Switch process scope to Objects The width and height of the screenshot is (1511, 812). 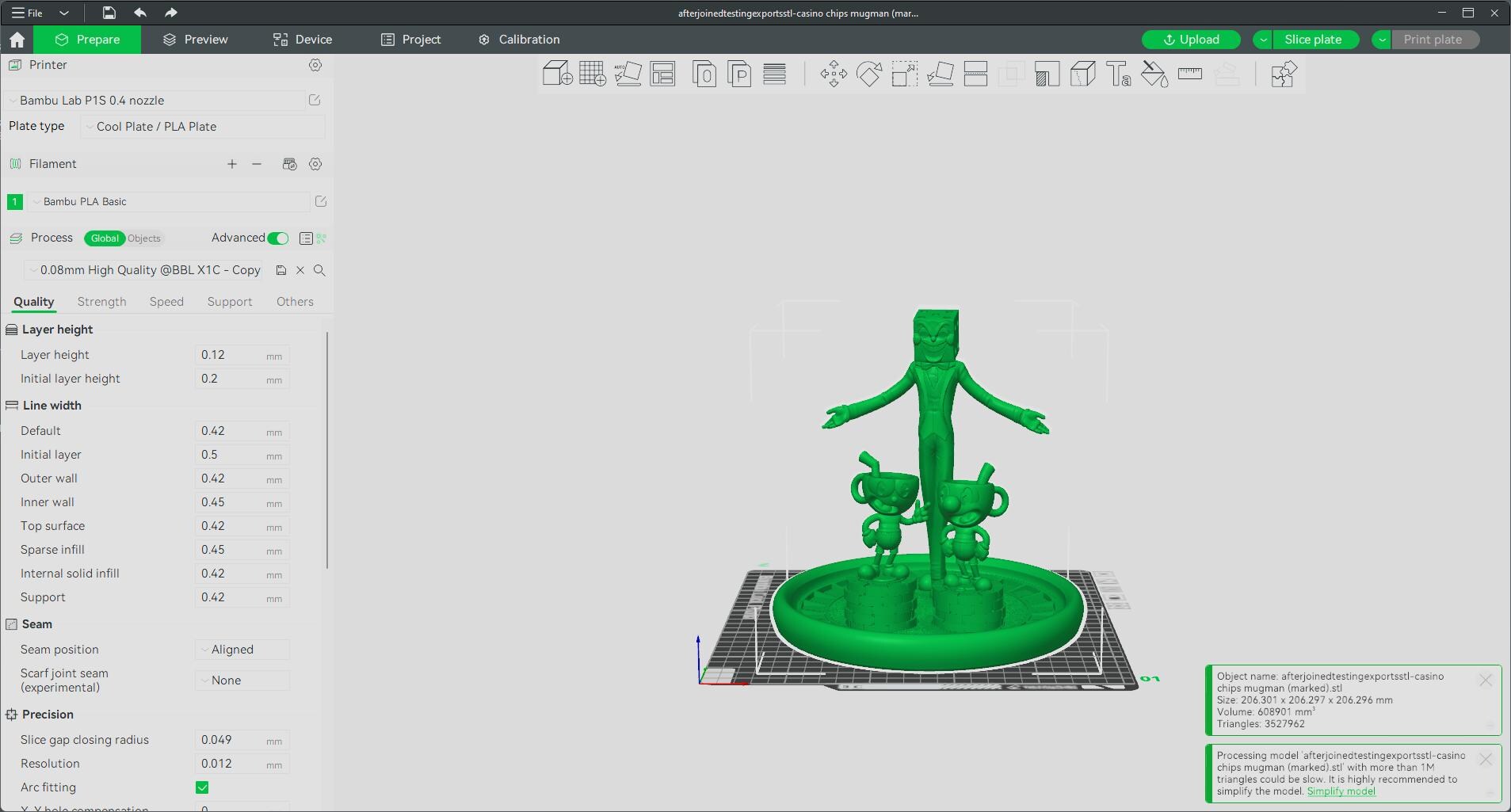coord(144,238)
